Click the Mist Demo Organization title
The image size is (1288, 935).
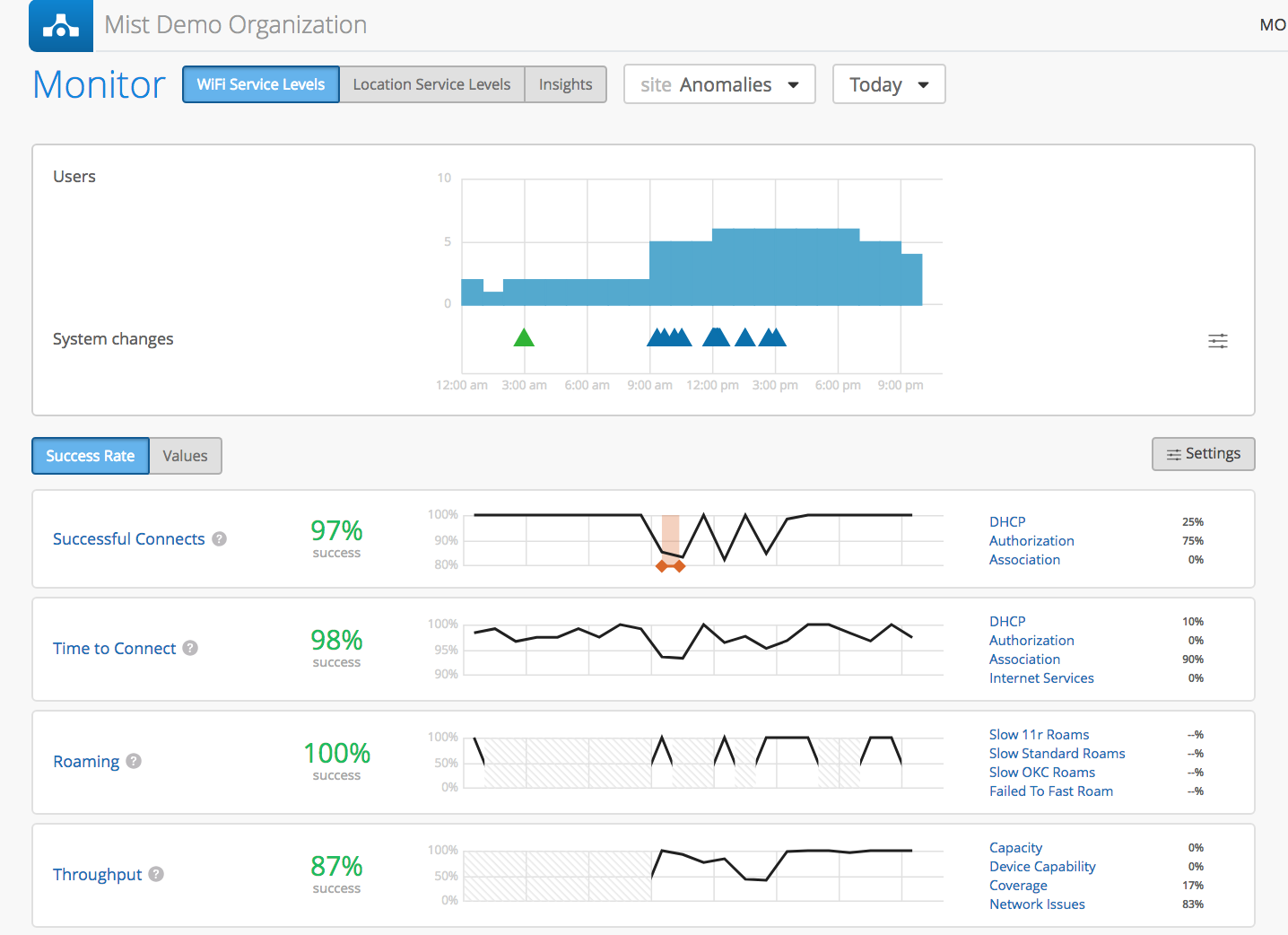(x=236, y=25)
